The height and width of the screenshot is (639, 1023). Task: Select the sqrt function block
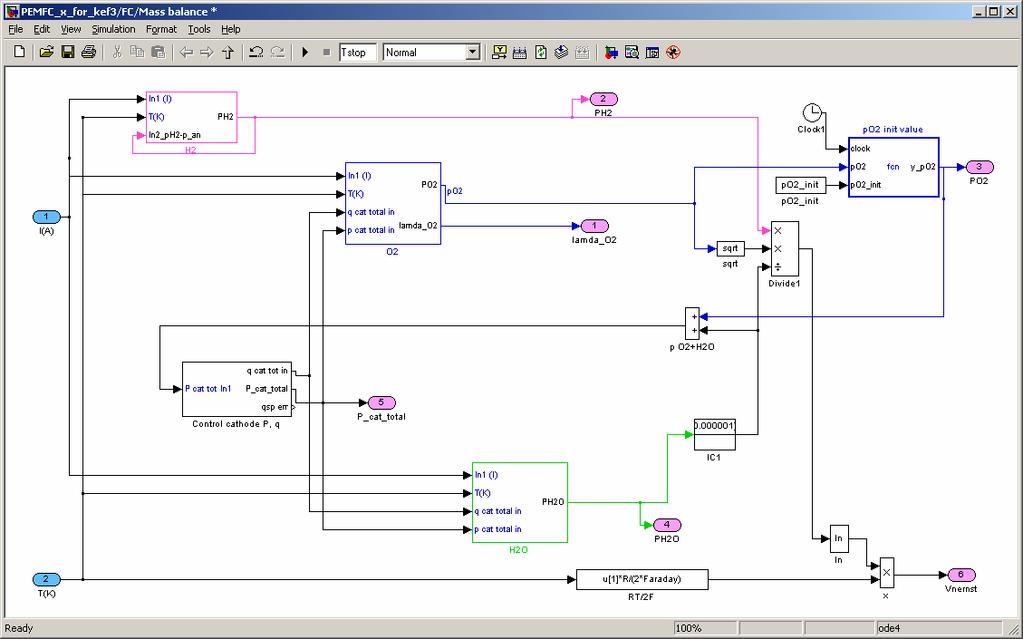pos(730,249)
